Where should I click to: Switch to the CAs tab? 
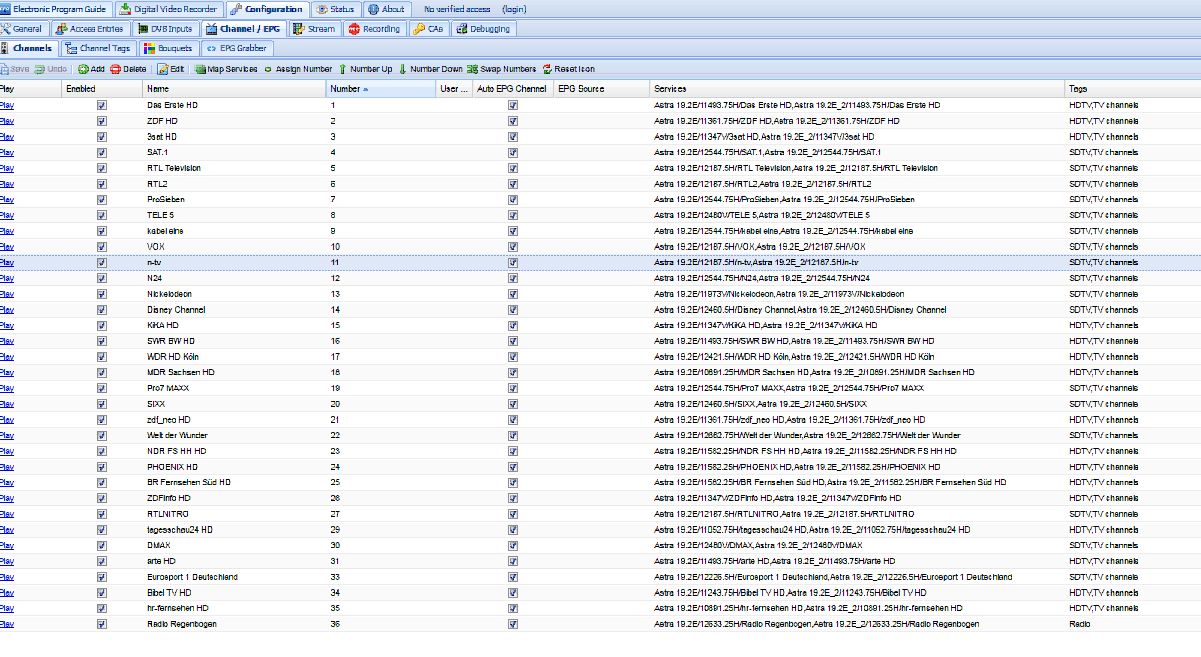(429, 29)
